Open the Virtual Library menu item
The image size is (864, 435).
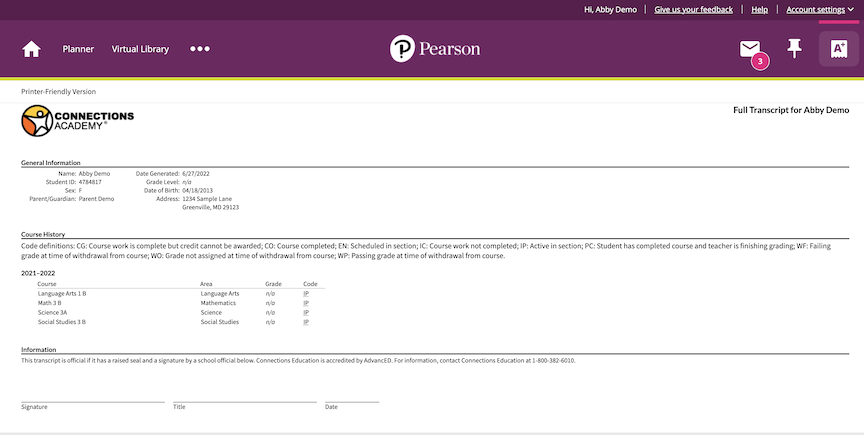(140, 49)
